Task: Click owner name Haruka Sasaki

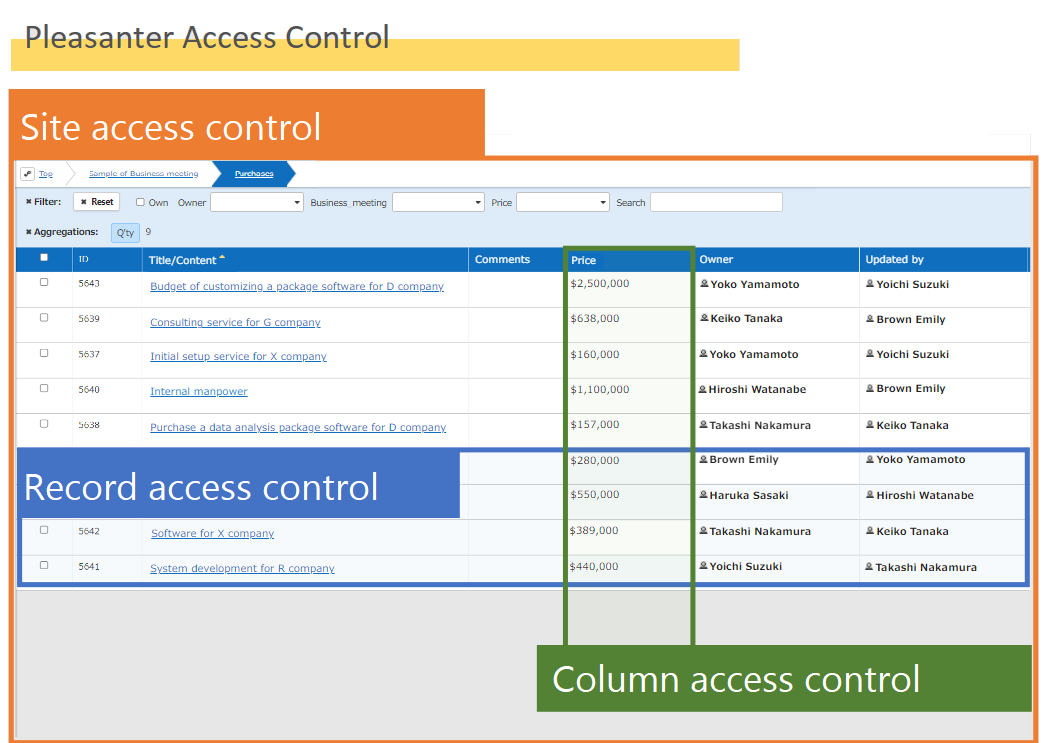Action: coord(749,496)
